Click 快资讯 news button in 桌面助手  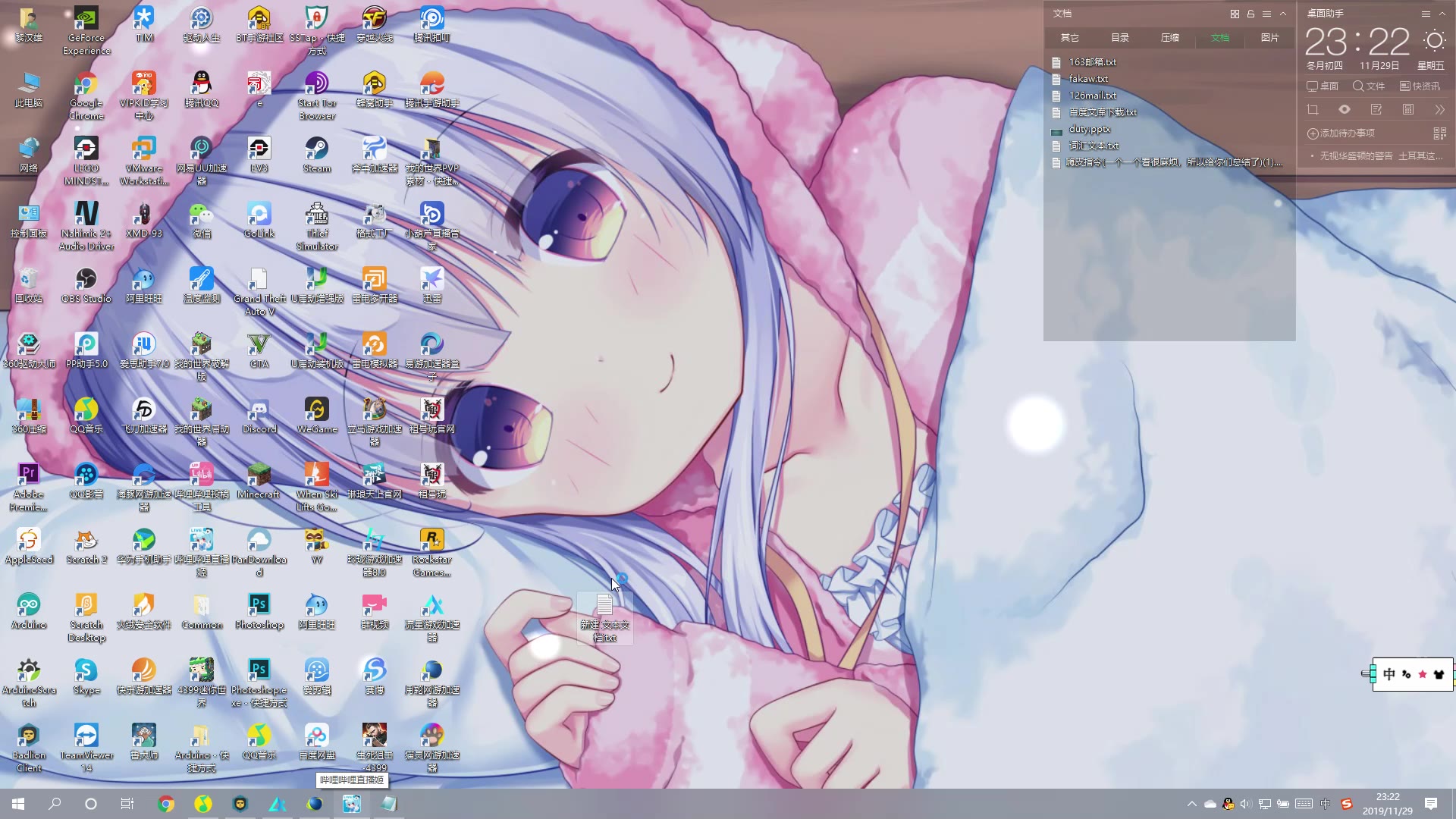[1420, 86]
